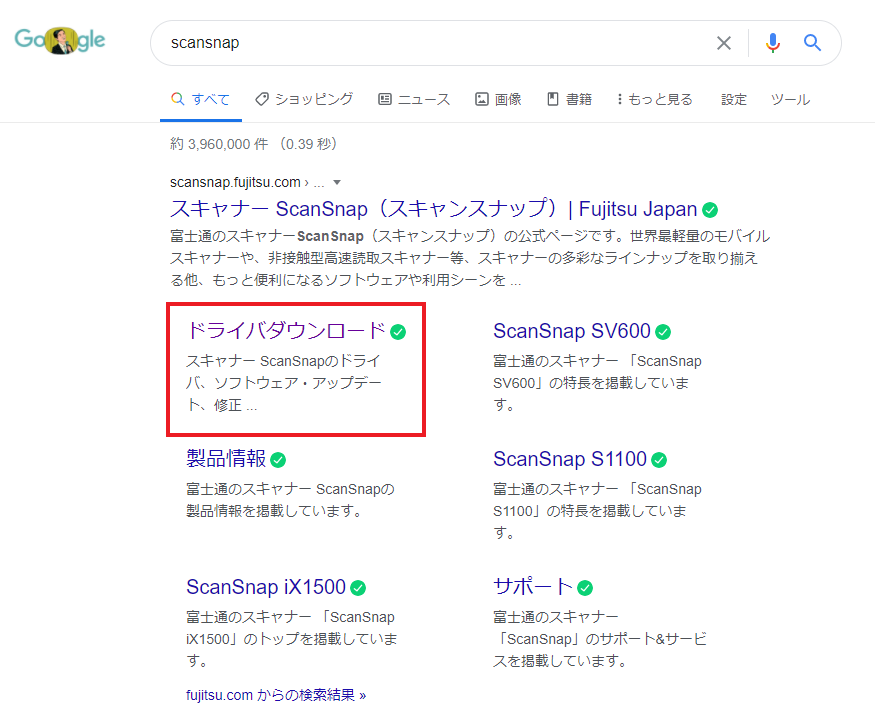The image size is (875, 722).
Task: Click the Google doodle logo
Action: point(60,40)
